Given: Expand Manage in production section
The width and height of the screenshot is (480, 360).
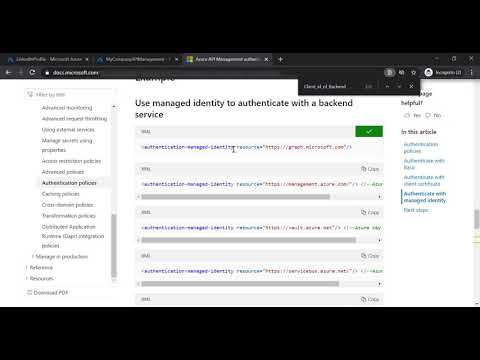Looking at the screenshot, I should tap(60, 257).
